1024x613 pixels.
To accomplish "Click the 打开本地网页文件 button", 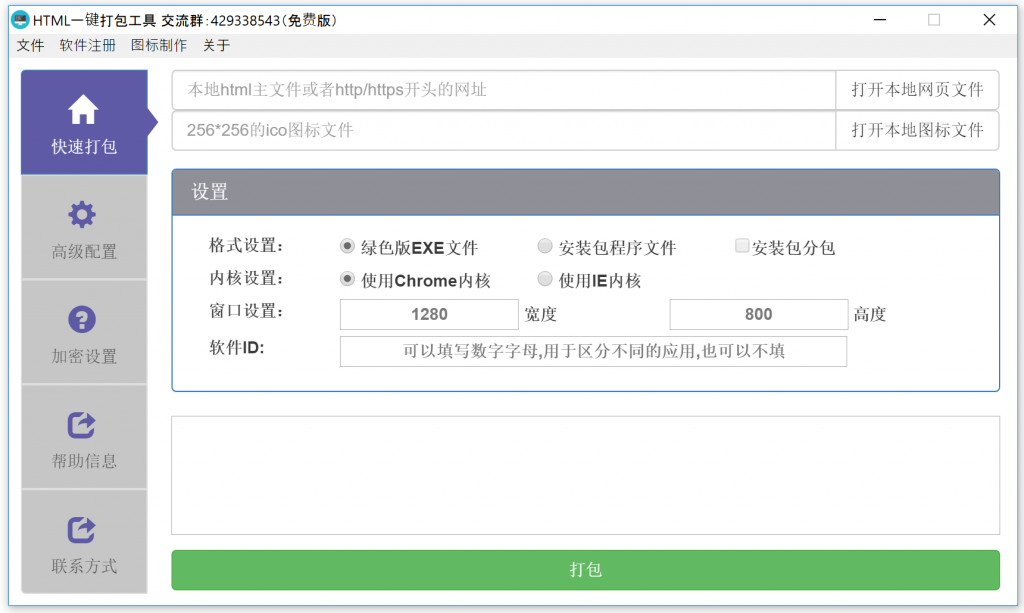I will 917,90.
